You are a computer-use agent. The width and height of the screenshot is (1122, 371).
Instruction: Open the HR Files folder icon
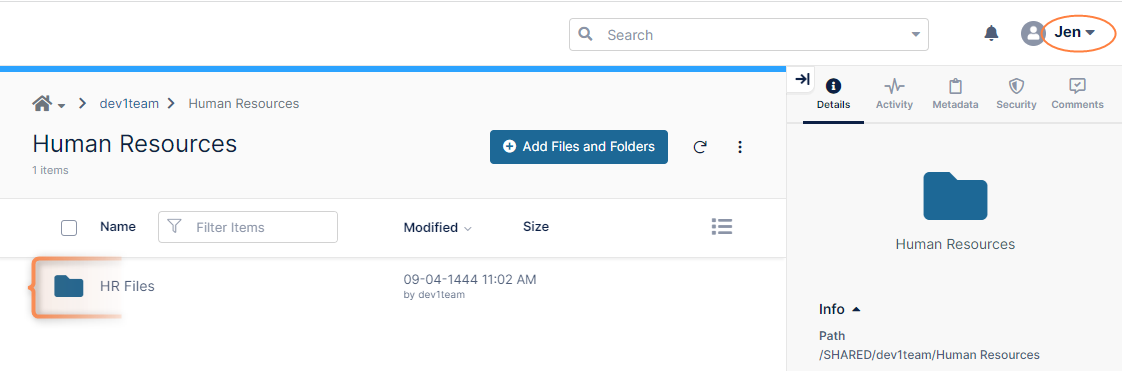(x=69, y=286)
